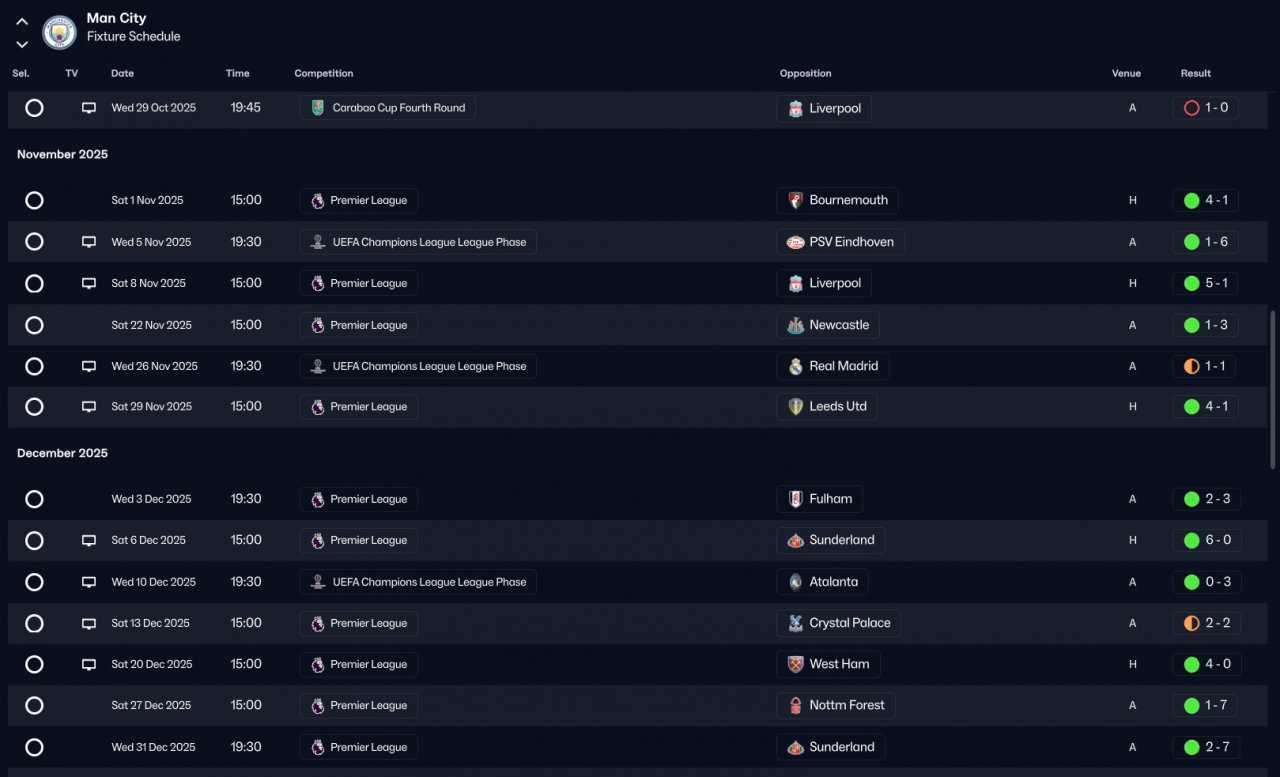Click the Newcastle club badge
Viewport: 1280px width, 777px height.
click(x=795, y=325)
